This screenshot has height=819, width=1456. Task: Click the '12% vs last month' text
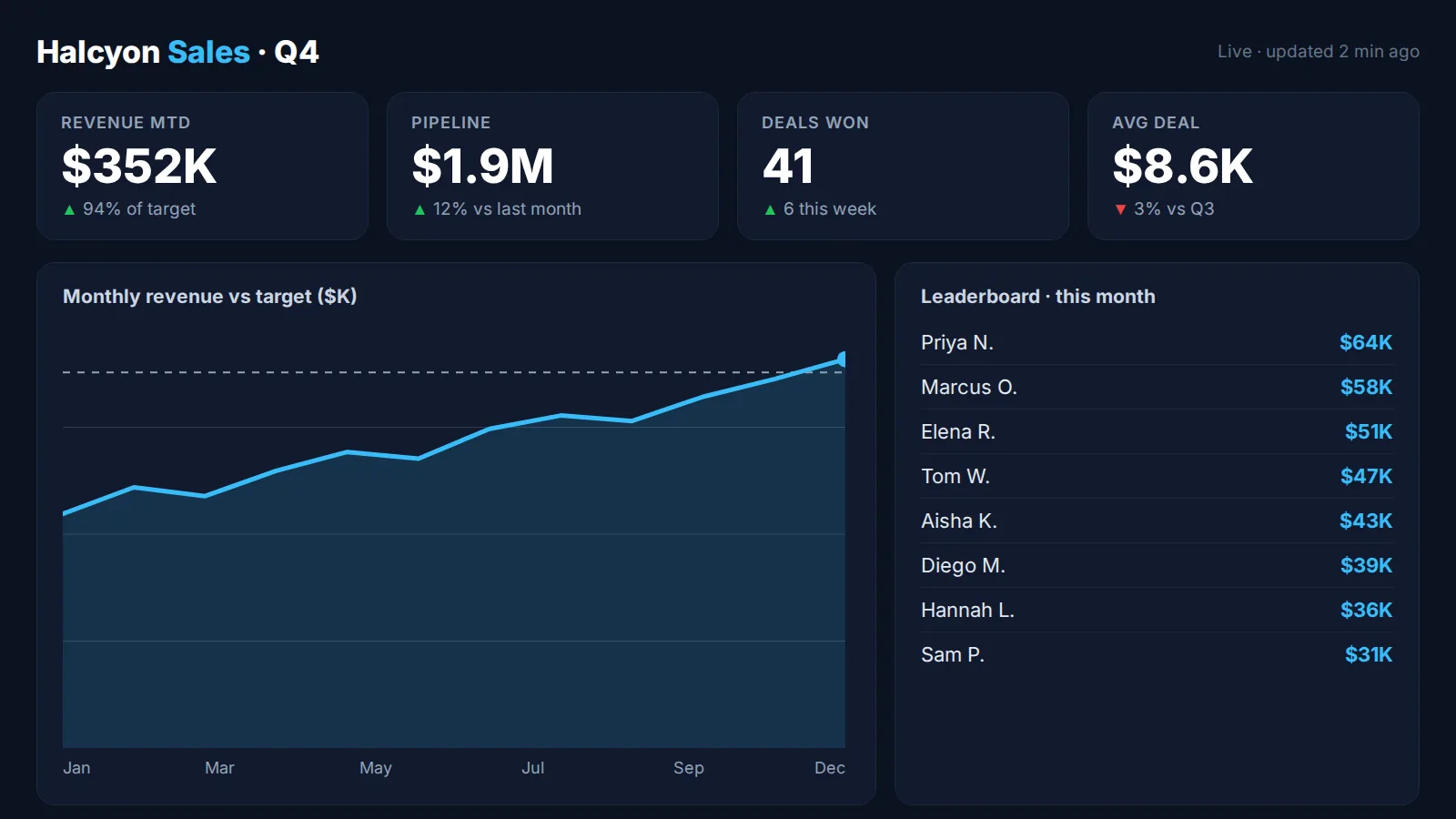tap(507, 209)
